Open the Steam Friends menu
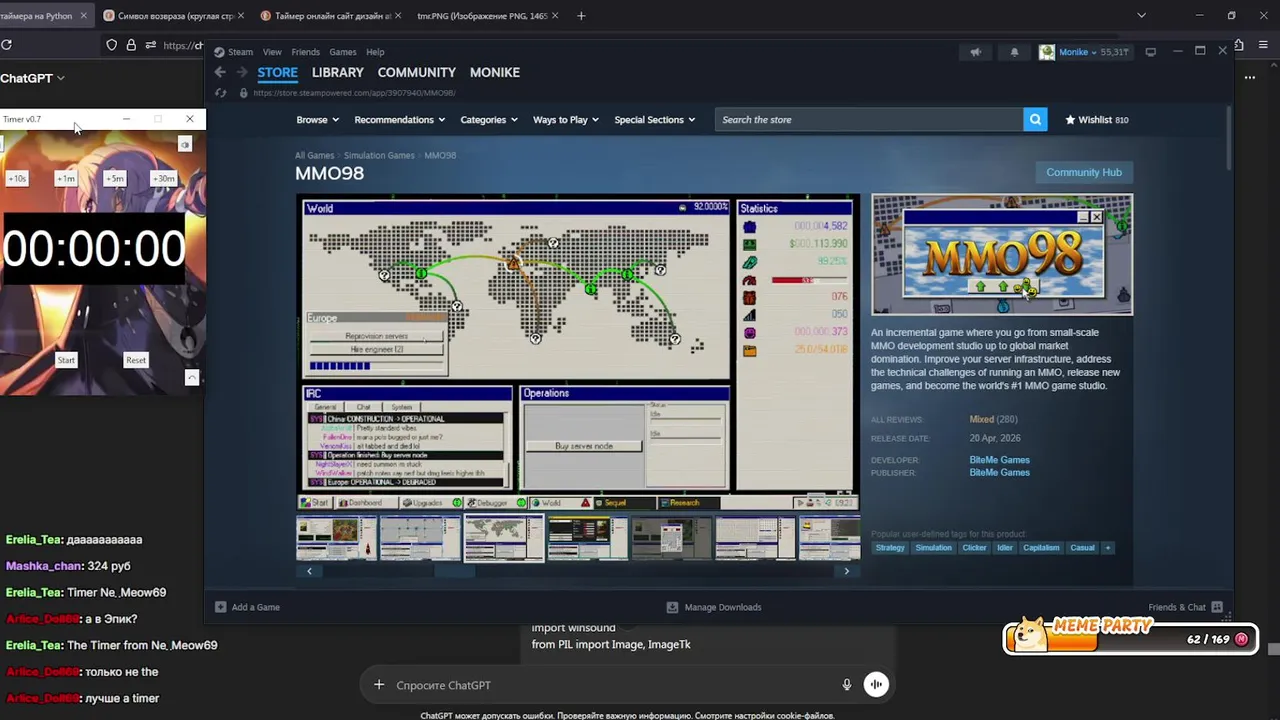Screen dimensions: 1280x720 pyautogui.click(x=305, y=52)
